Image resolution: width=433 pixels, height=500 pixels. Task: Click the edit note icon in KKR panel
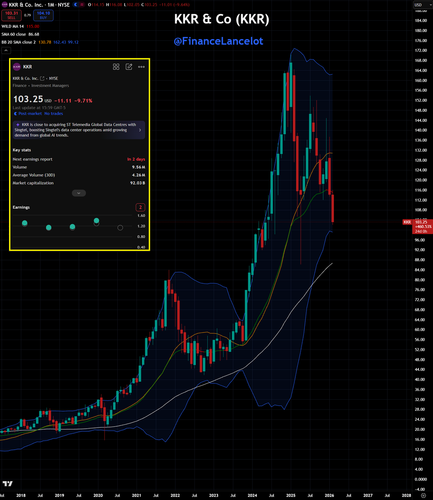click(129, 67)
